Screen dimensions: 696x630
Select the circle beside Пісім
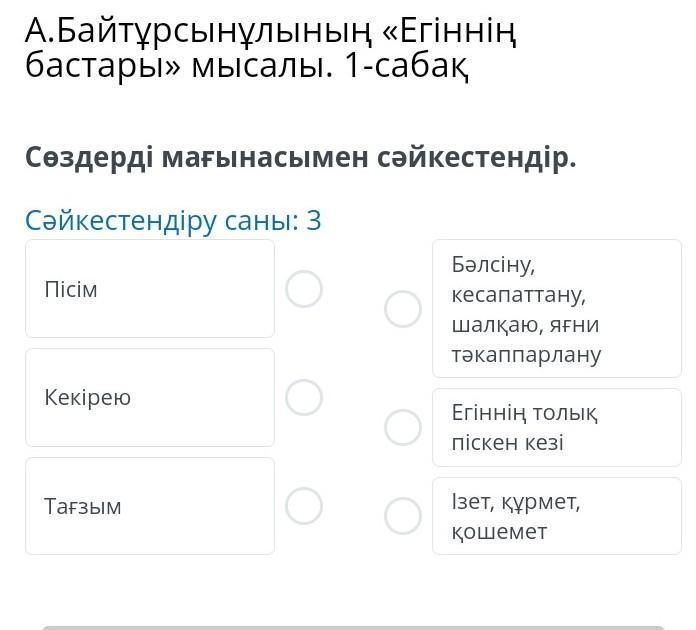click(x=304, y=290)
